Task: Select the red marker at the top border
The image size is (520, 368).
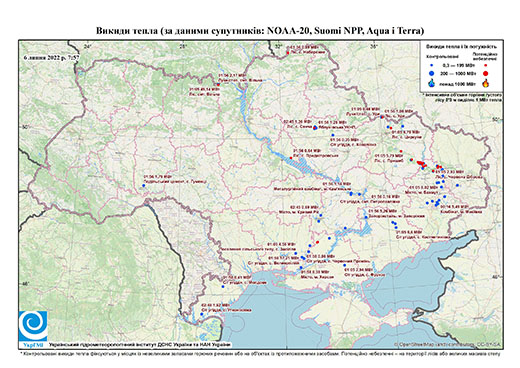Action: coord(288,53)
